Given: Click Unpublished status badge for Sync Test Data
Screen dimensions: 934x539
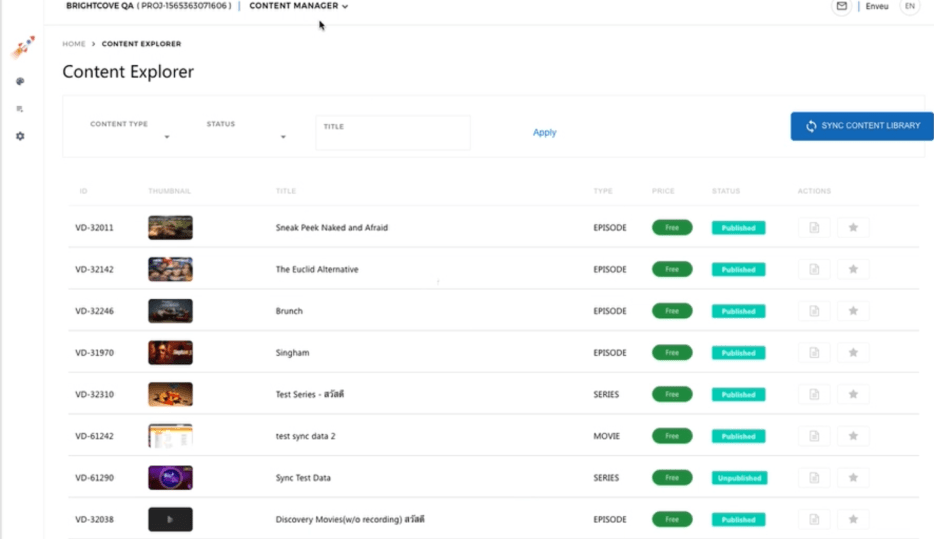Looking at the screenshot, I should (x=739, y=478).
